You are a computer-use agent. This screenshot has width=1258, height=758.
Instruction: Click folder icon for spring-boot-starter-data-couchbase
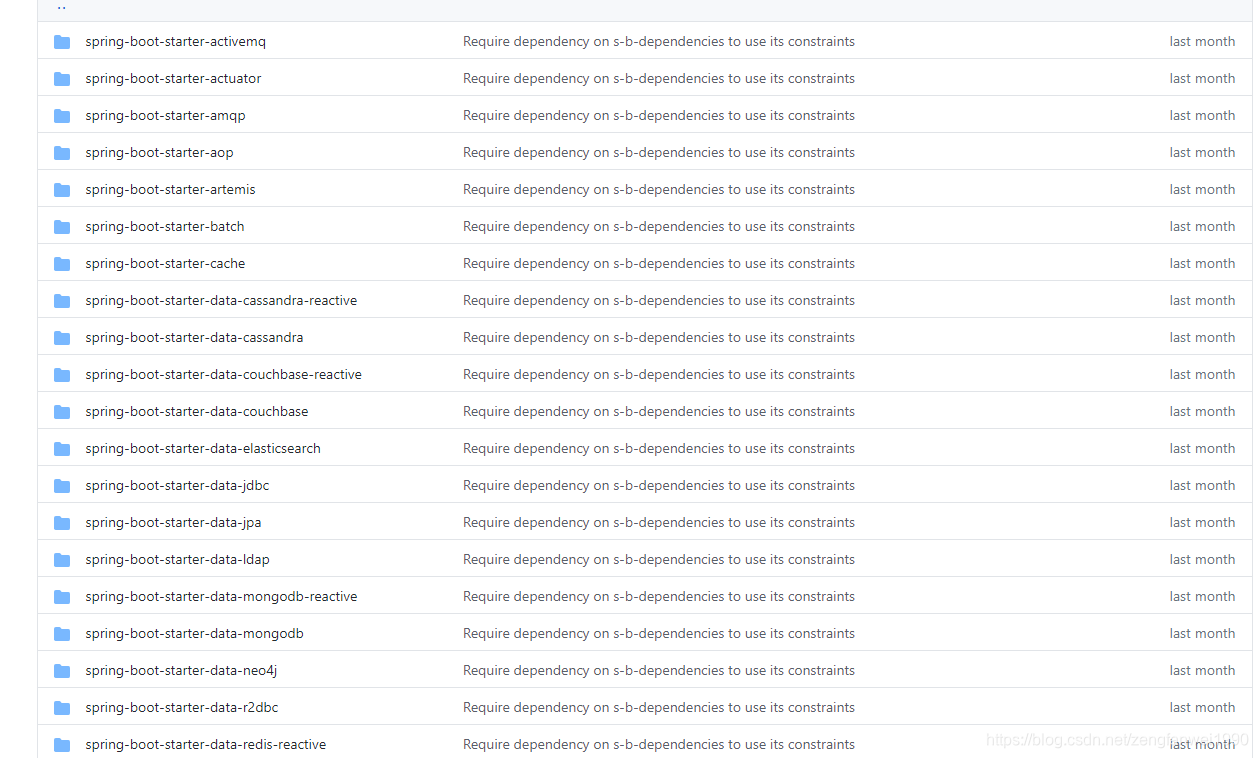tap(62, 412)
